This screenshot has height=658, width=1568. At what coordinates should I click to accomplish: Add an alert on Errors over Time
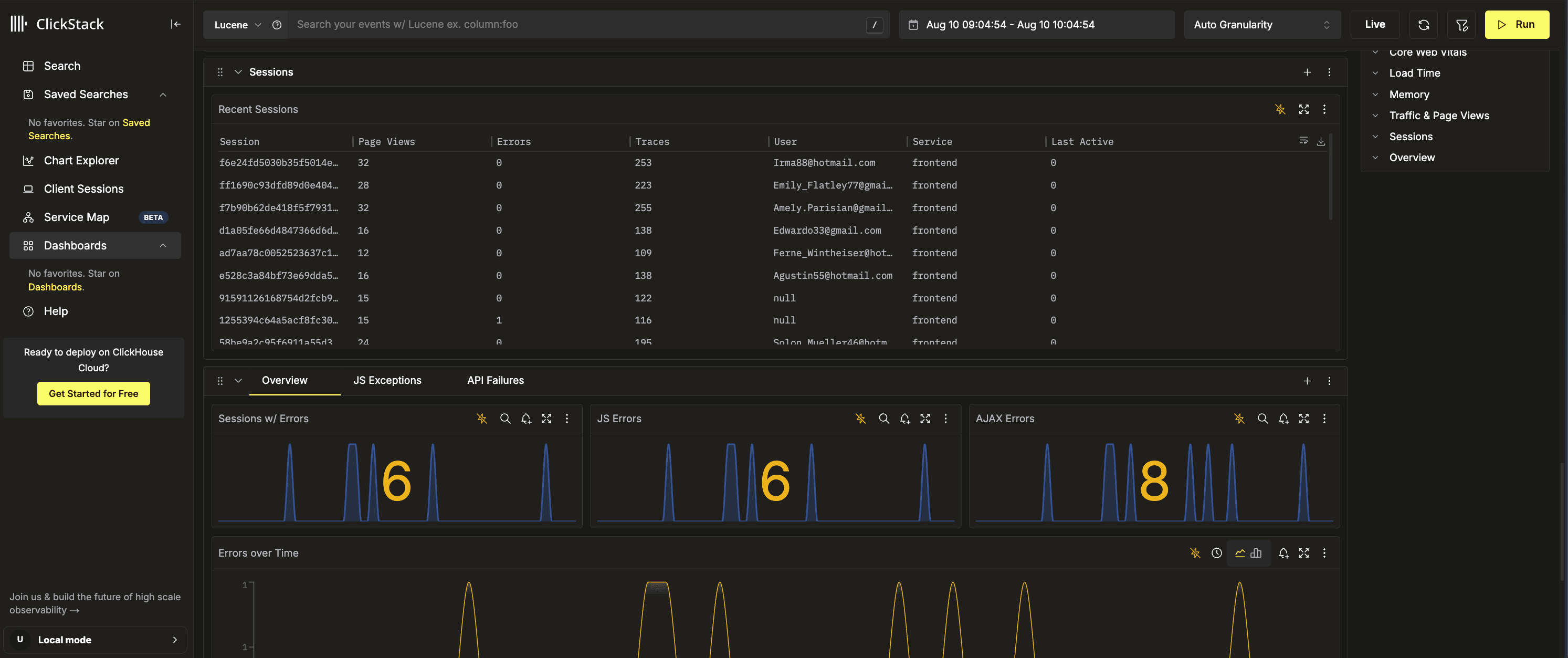point(1283,553)
